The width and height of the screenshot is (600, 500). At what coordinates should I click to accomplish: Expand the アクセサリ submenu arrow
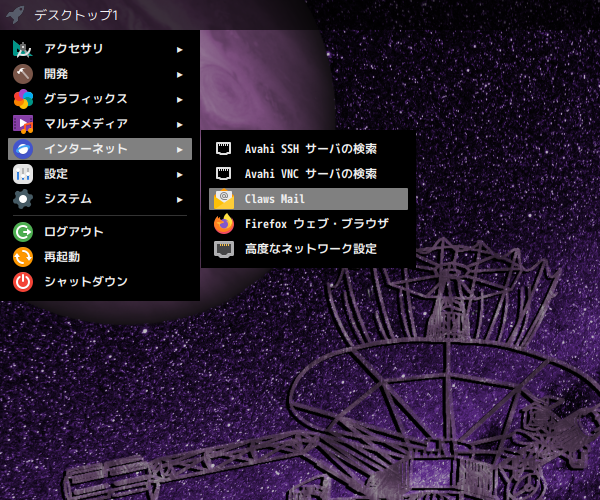(x=179, y=50)
